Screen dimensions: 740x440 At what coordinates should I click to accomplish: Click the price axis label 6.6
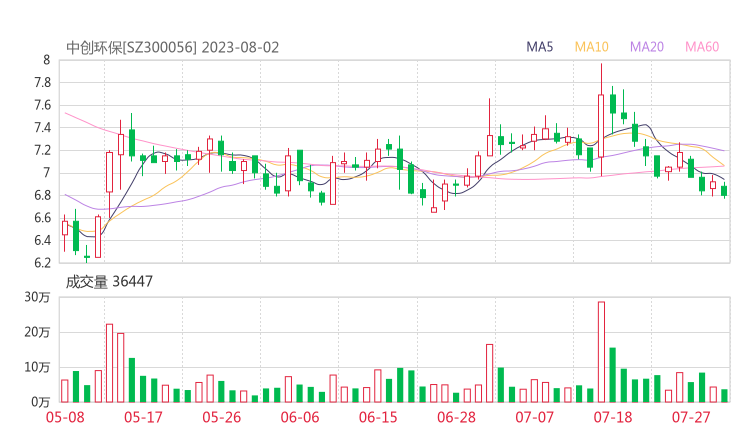42,218
